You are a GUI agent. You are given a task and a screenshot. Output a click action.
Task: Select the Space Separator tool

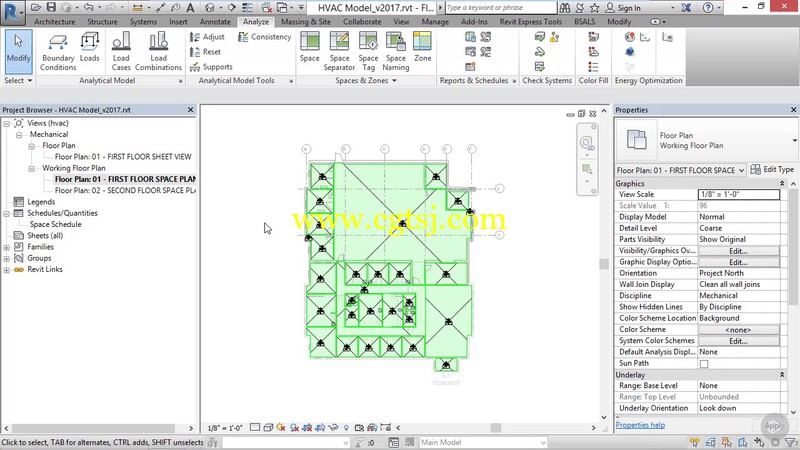[339, 52]
